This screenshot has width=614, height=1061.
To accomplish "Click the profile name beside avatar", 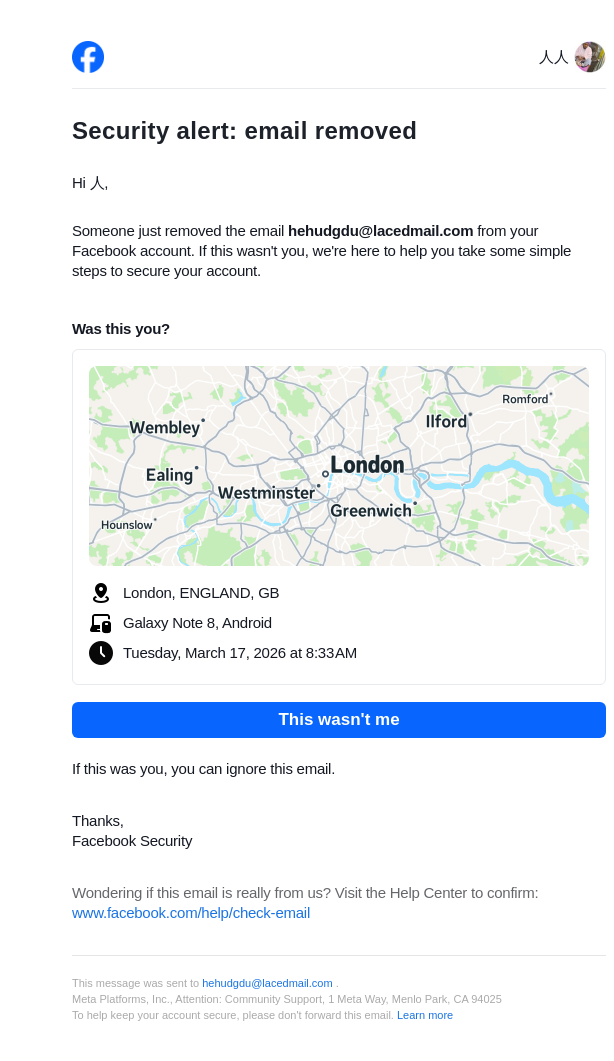I will point(553,58).
